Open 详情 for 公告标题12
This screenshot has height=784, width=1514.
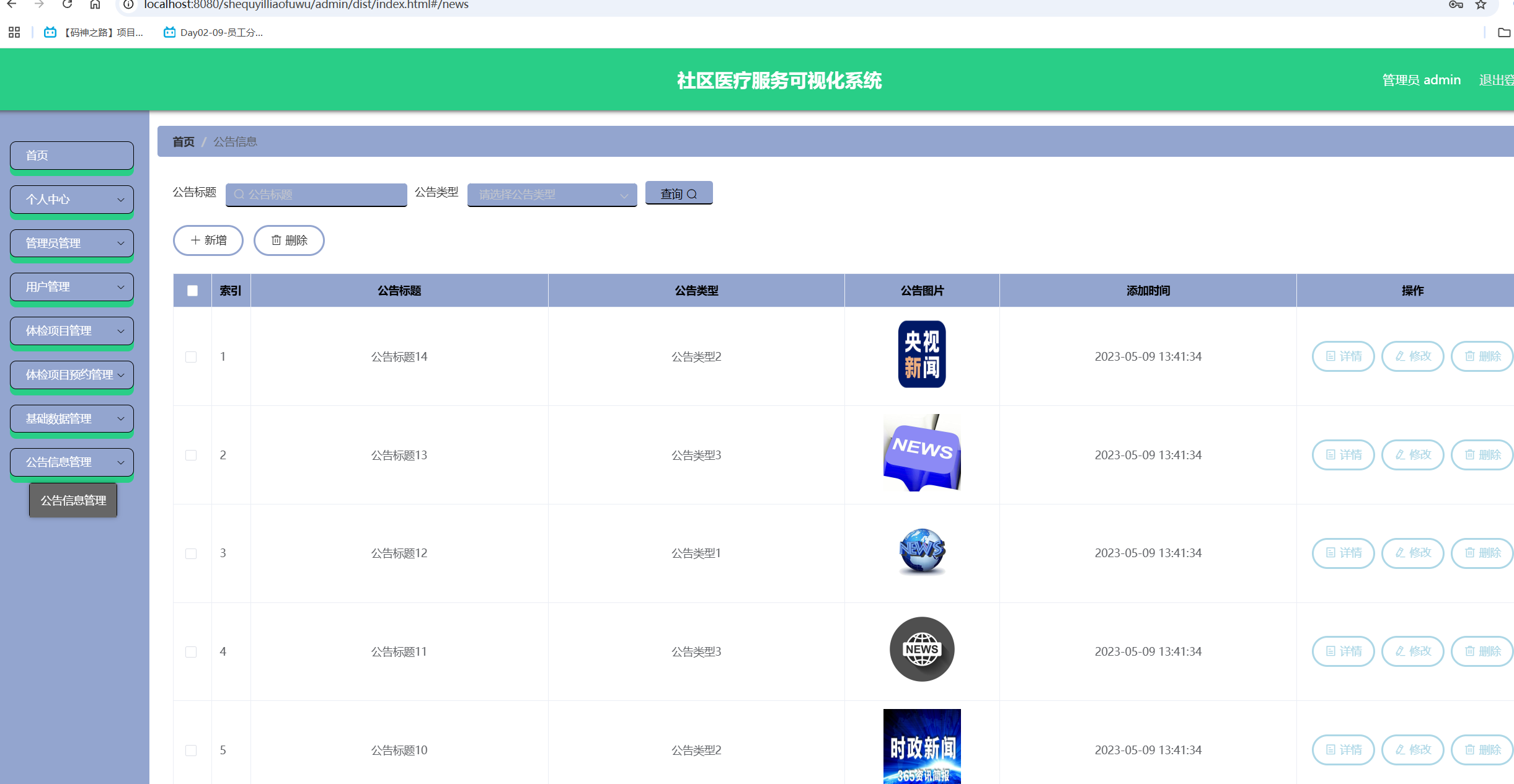[1344, 553]
